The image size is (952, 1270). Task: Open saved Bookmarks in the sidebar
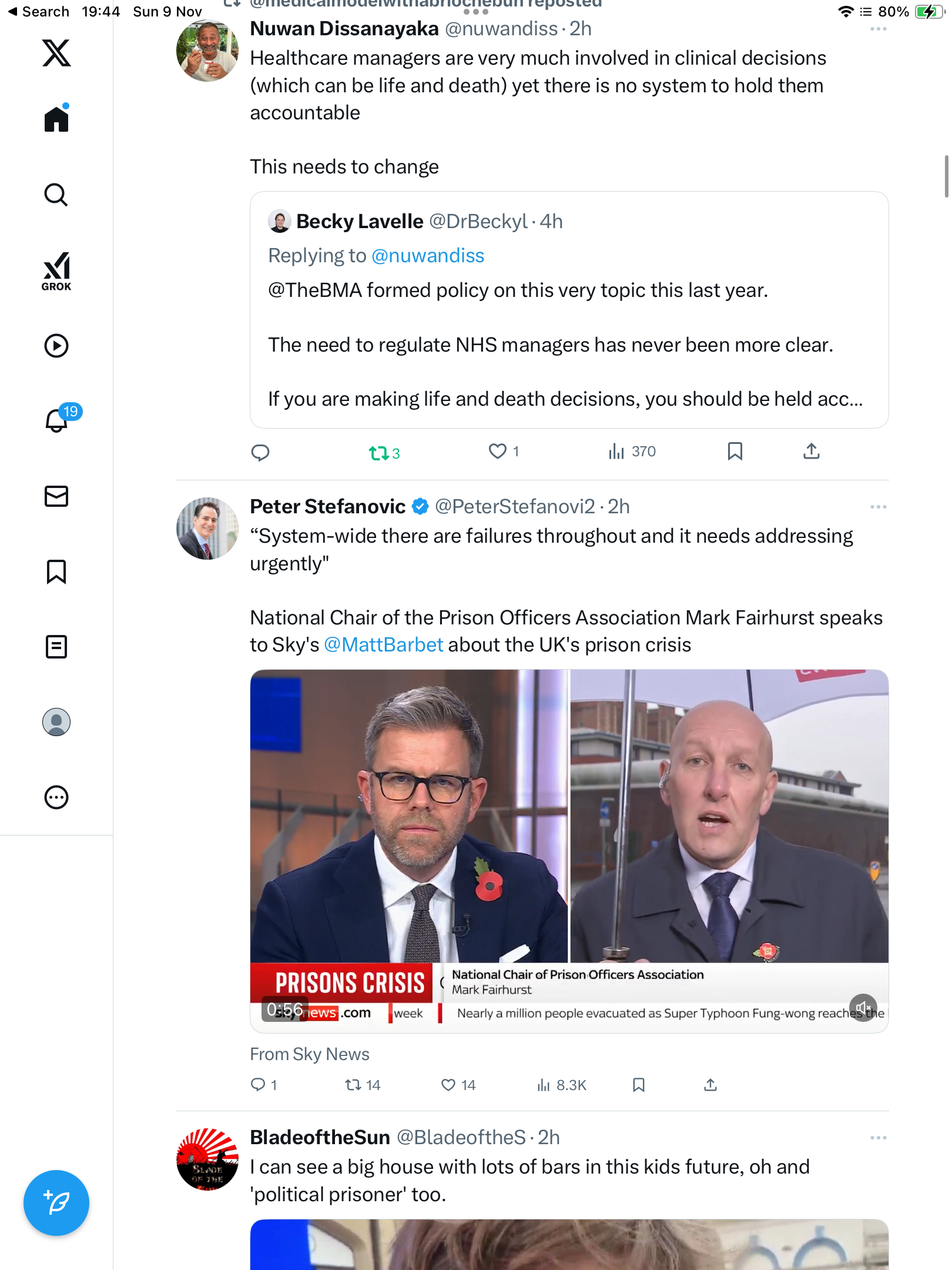click(x=56, y=571)
